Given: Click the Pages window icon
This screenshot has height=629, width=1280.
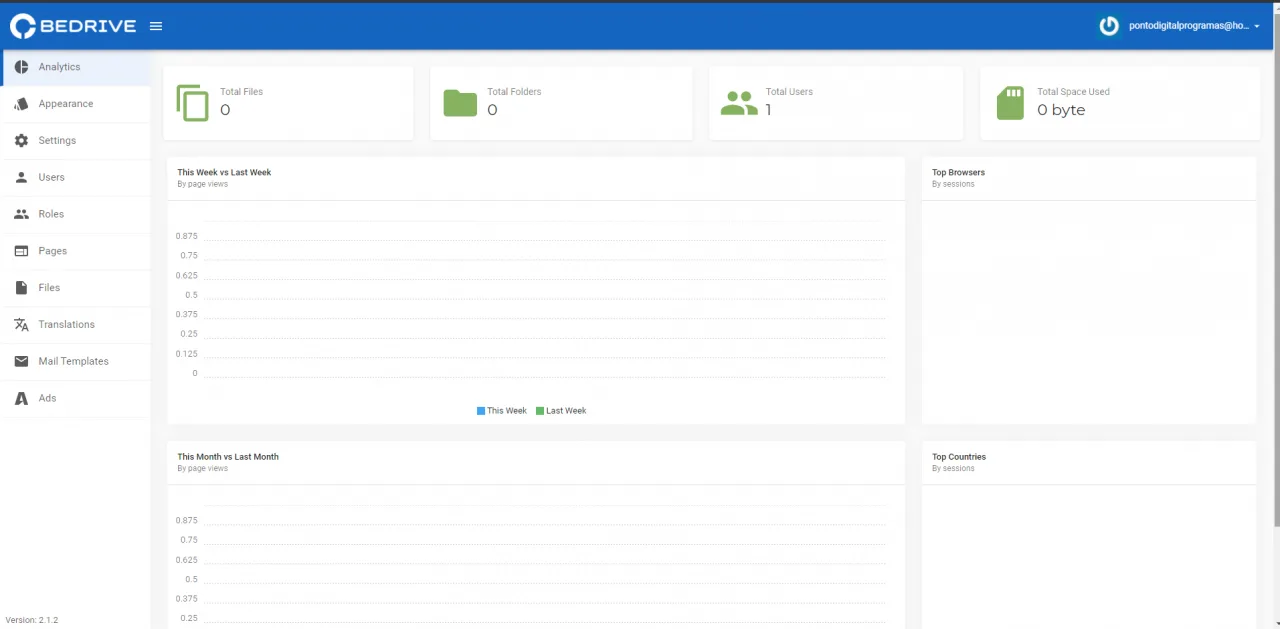Looking at the screenshot, I should (x=21, y=251).
